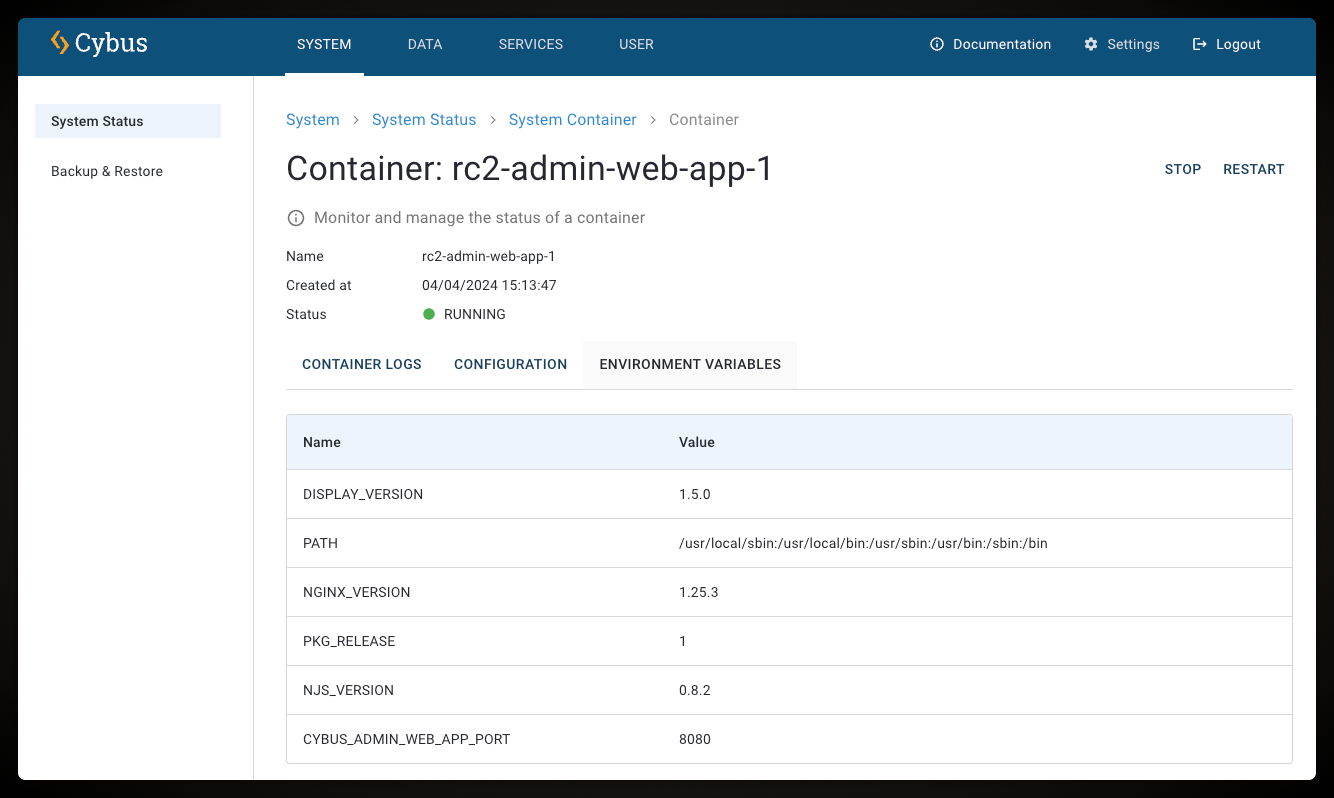Click the Logout arrow icon

1200,44
